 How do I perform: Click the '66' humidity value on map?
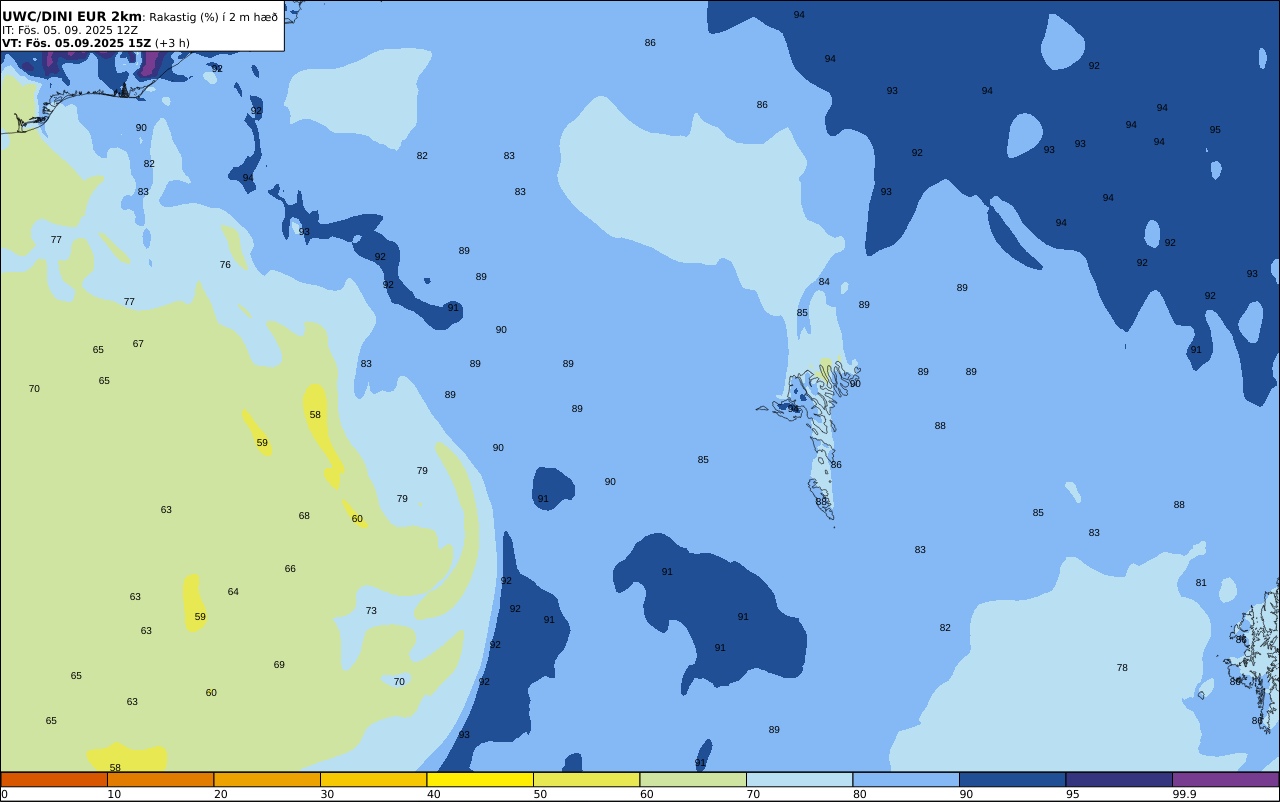(x=290, y=569)
